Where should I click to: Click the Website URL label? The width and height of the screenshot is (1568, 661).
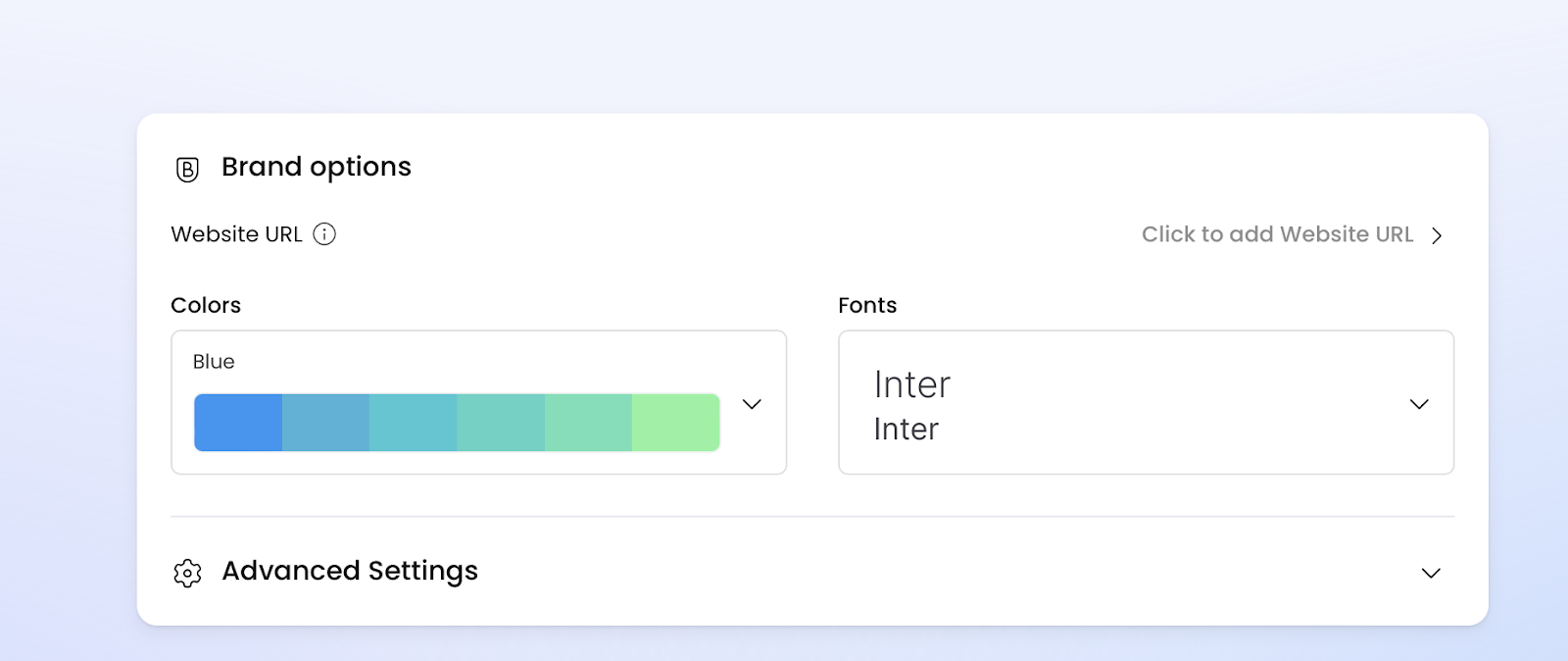point(236,234)
